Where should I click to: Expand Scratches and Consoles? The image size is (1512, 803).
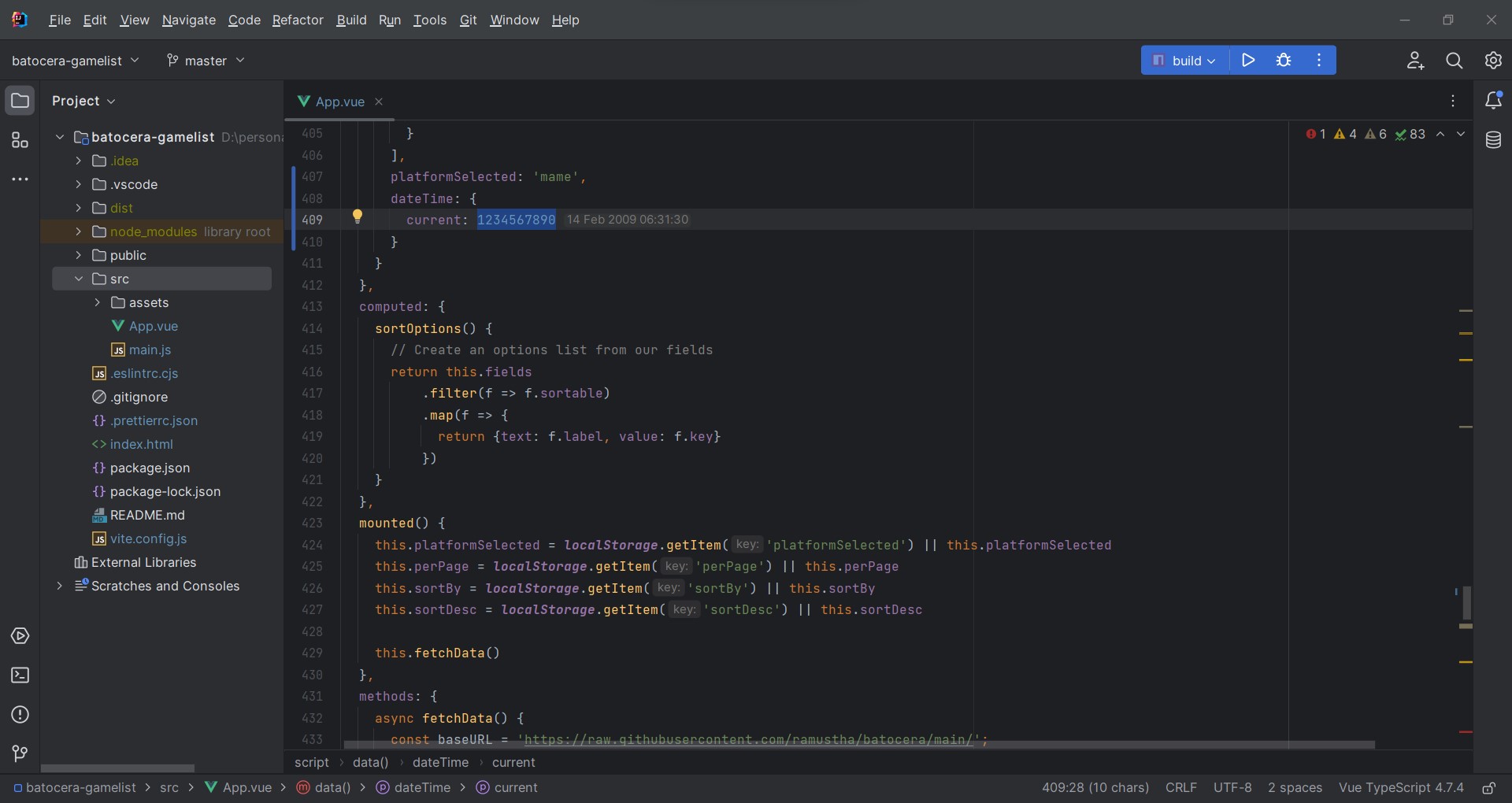pyautogui.click(x=60, y=586)
